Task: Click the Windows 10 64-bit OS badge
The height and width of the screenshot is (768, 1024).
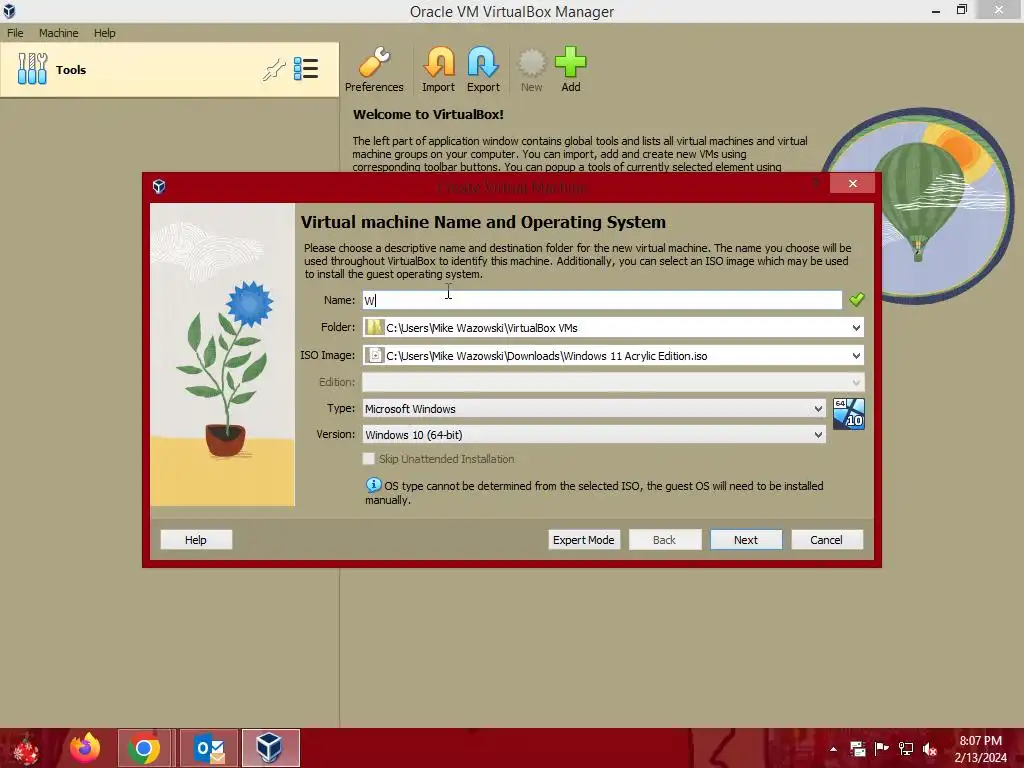Action: click(849, 414)
